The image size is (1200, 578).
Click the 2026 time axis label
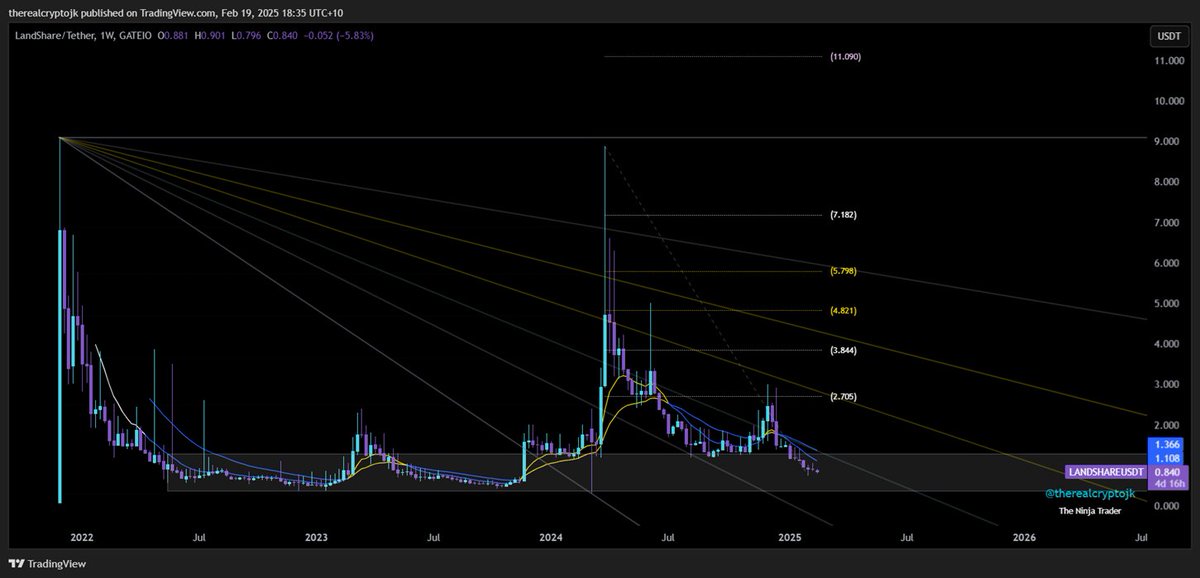1024,537
